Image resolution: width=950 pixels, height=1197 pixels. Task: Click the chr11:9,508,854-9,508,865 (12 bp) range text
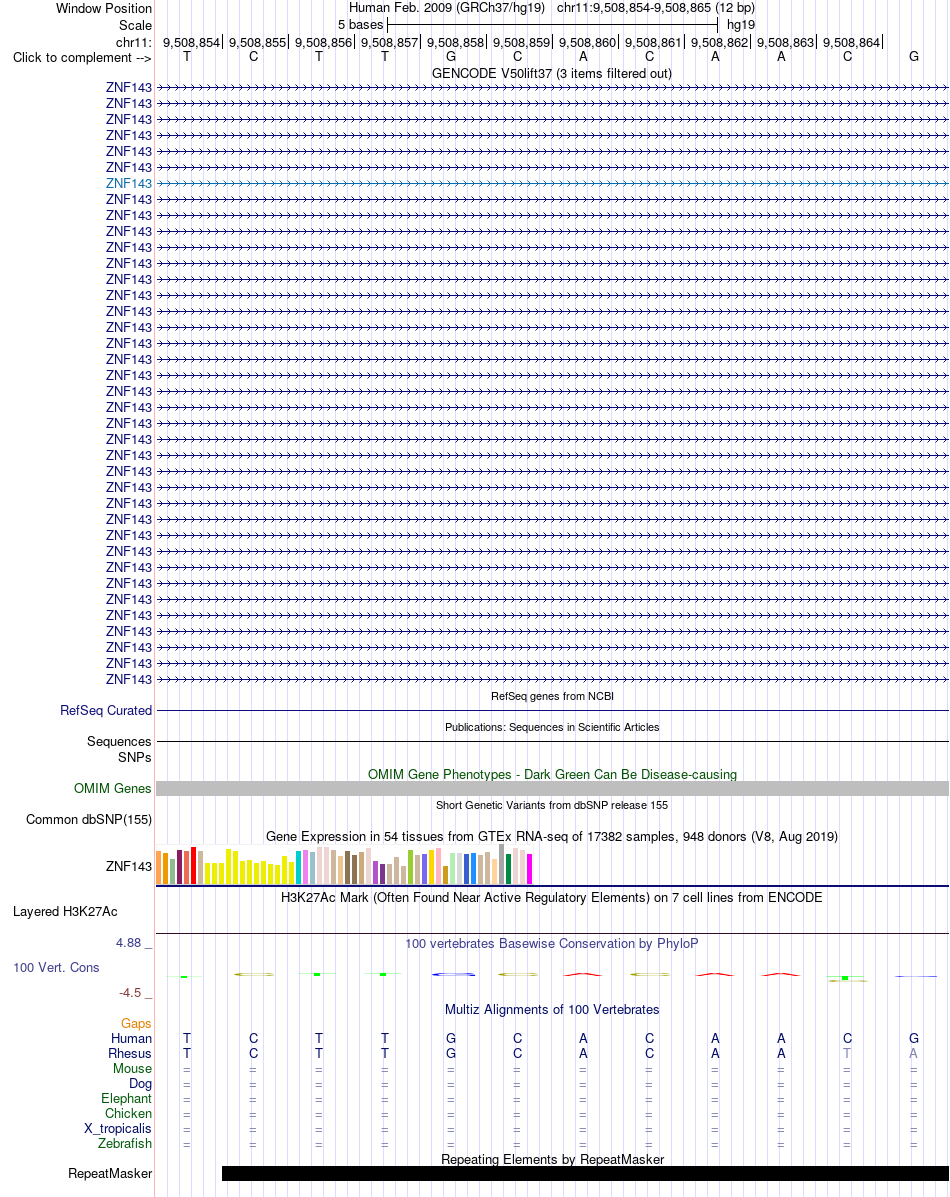(656, 8)
